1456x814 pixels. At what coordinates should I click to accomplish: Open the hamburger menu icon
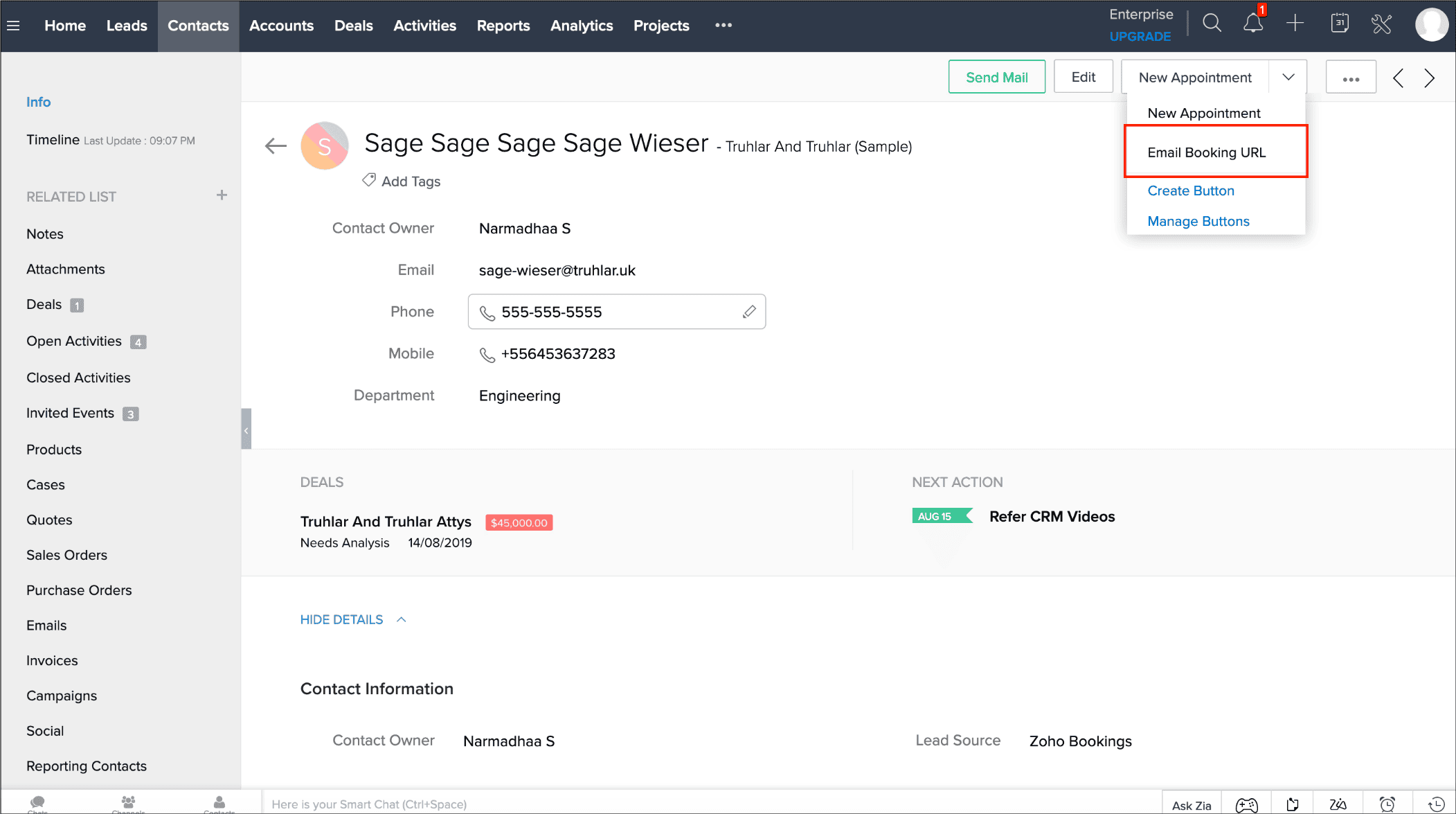point(13,26)
